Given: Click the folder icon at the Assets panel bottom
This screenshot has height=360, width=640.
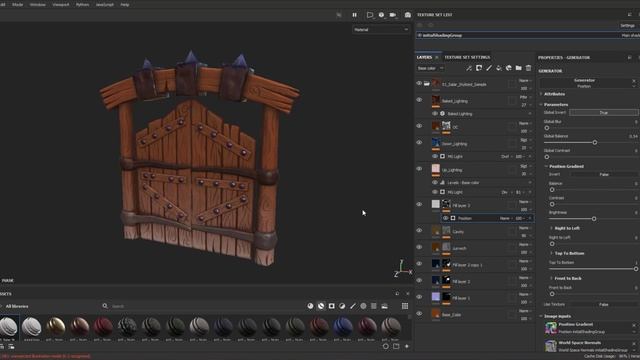Looking at the screenshot, I should pos(396,346).
